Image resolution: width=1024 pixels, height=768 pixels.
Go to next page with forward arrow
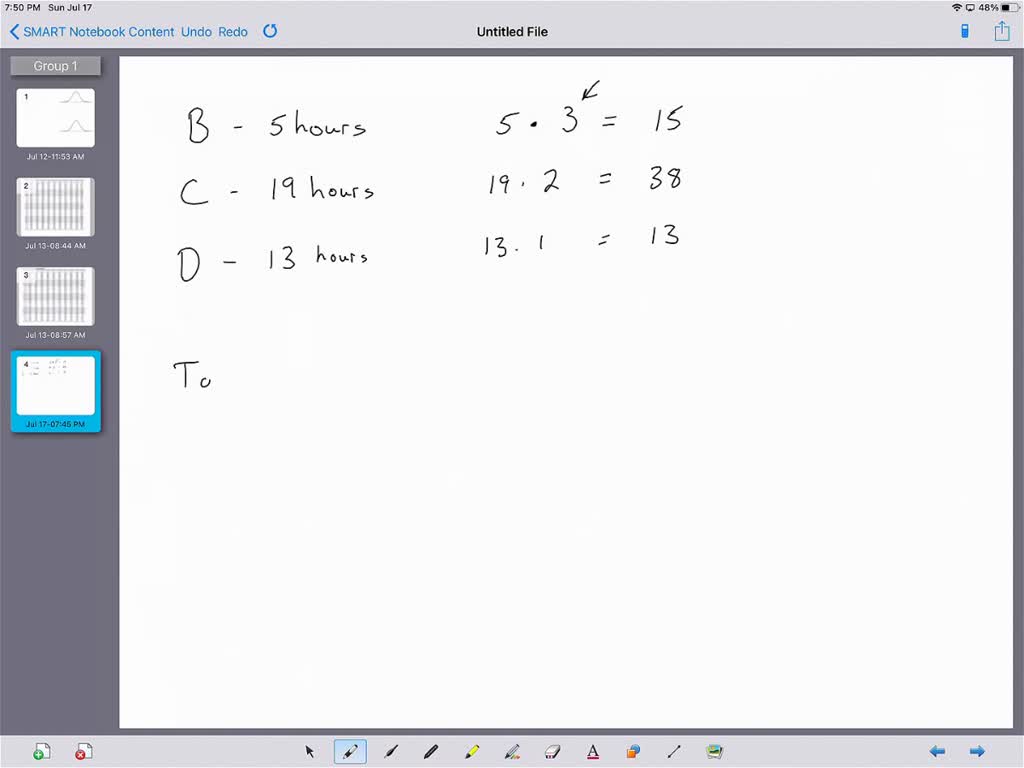[977, 751]
